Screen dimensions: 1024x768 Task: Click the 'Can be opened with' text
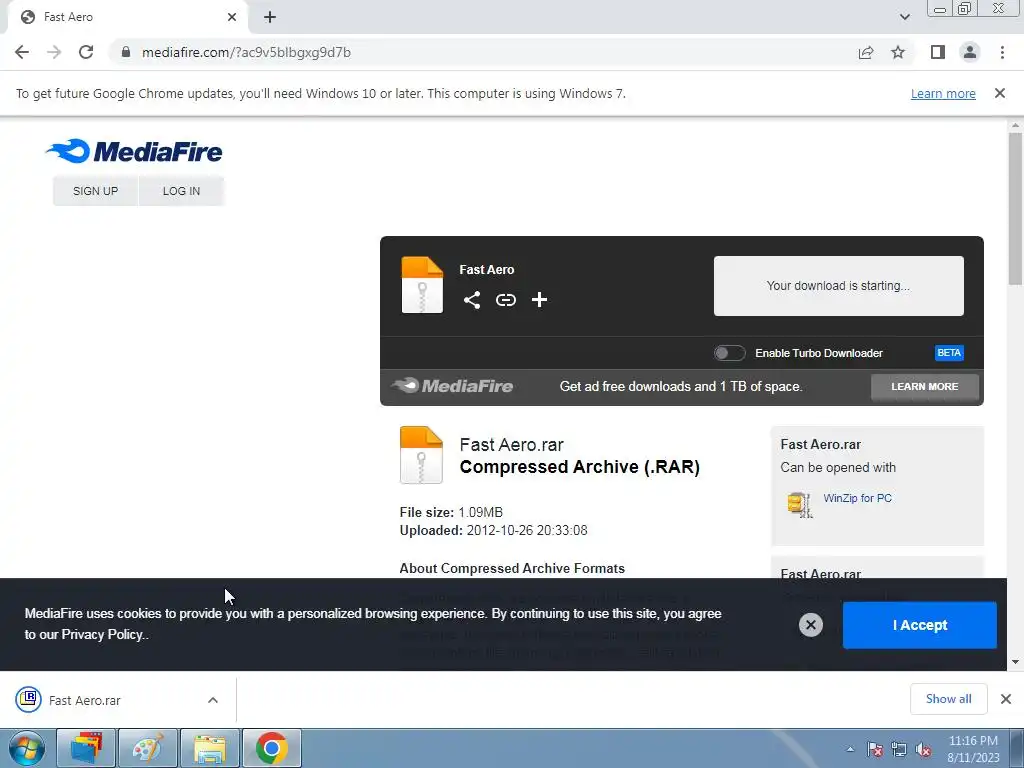click(838, 468)
